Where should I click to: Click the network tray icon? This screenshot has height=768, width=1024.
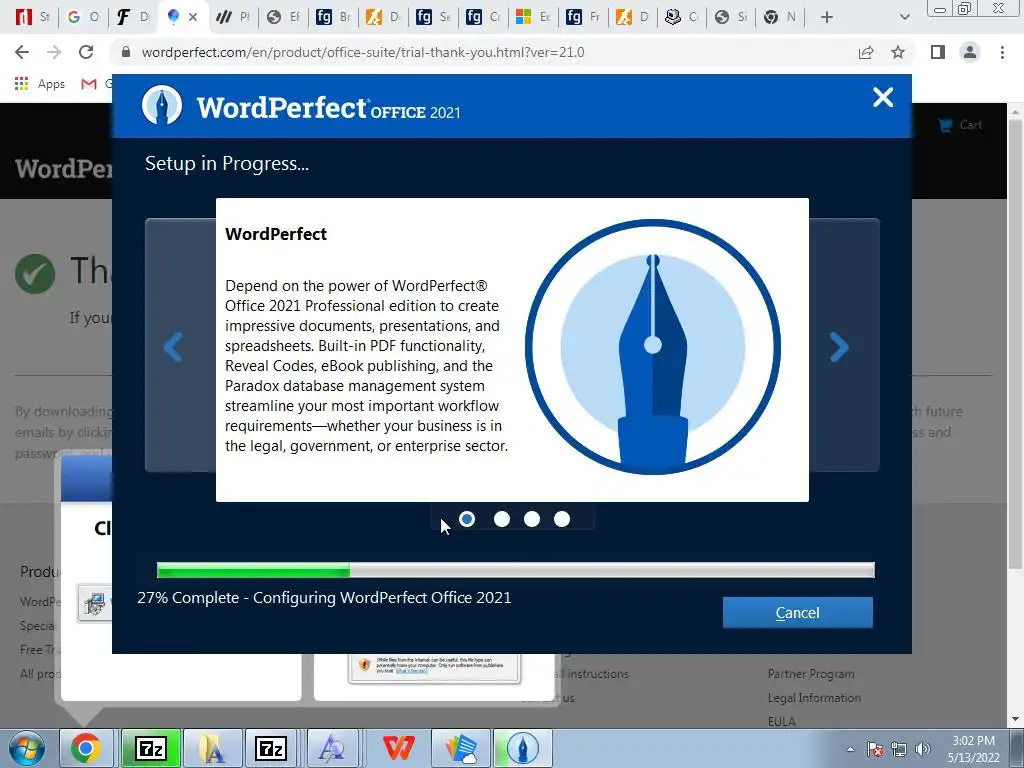899,749
